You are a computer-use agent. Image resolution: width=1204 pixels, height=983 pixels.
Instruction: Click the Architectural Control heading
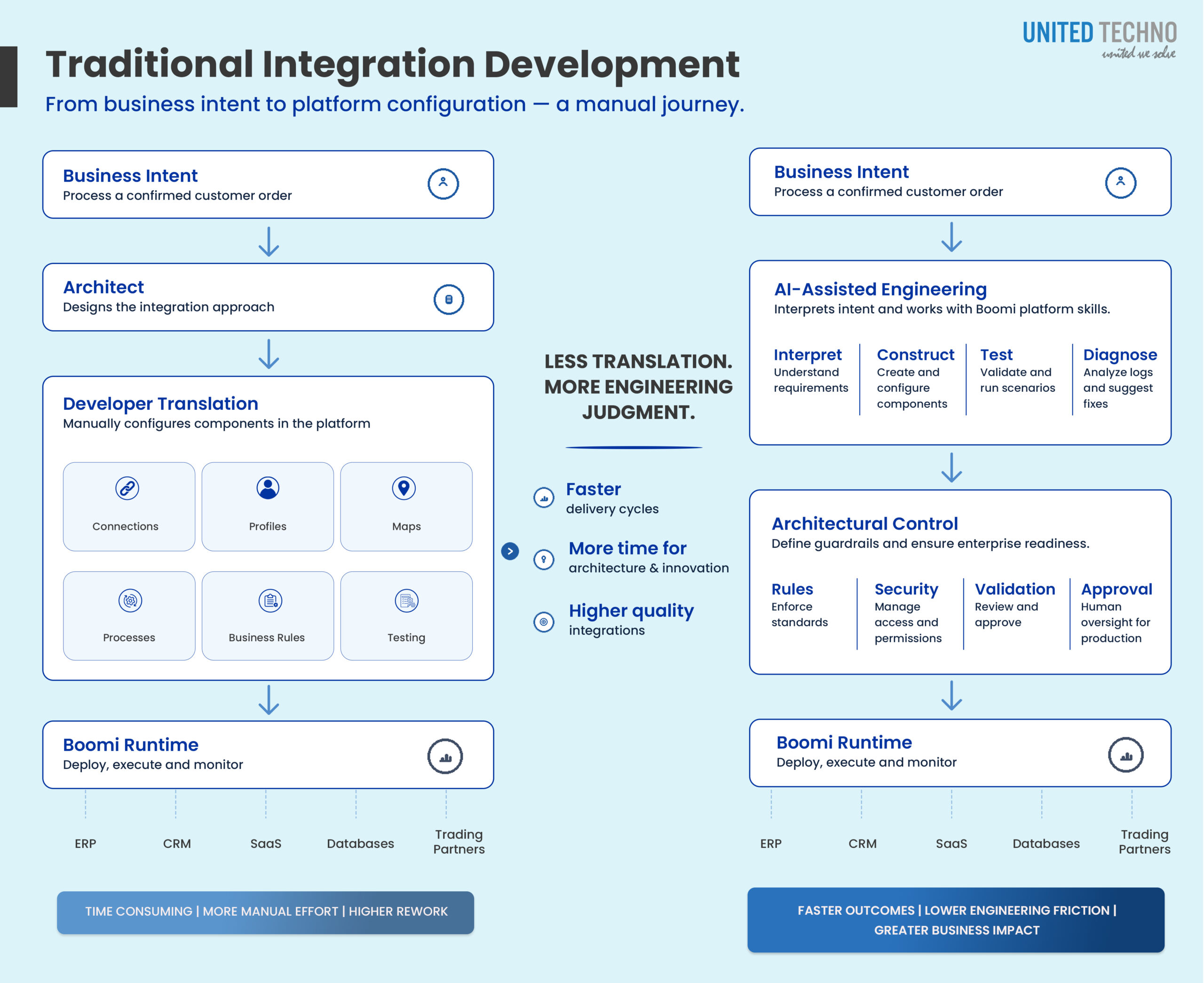click(864, 524)
